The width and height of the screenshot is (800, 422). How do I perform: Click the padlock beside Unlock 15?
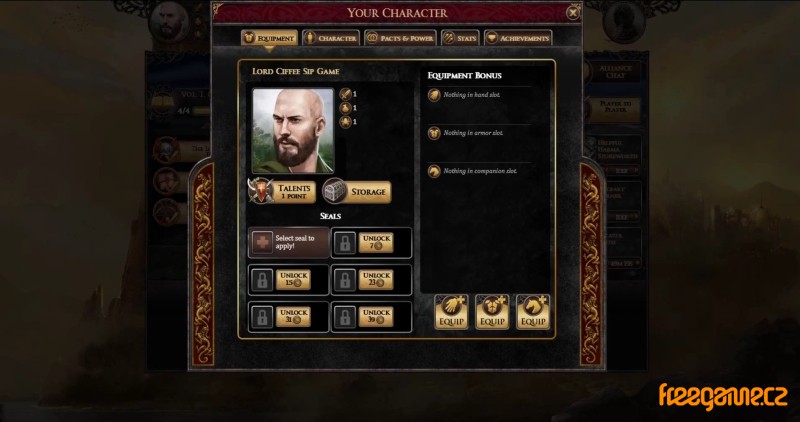pos(262,280)
